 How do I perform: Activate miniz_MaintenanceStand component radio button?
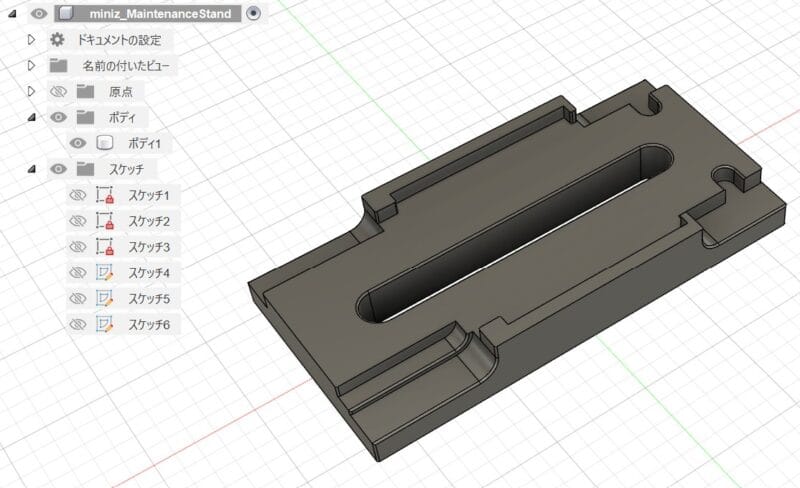click(x=253, y=14)
